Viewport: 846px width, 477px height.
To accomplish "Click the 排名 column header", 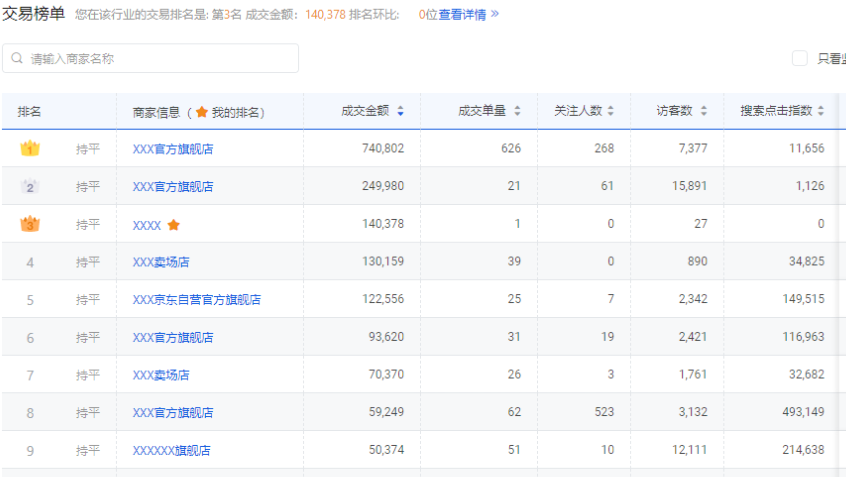I will coord(29,112).
